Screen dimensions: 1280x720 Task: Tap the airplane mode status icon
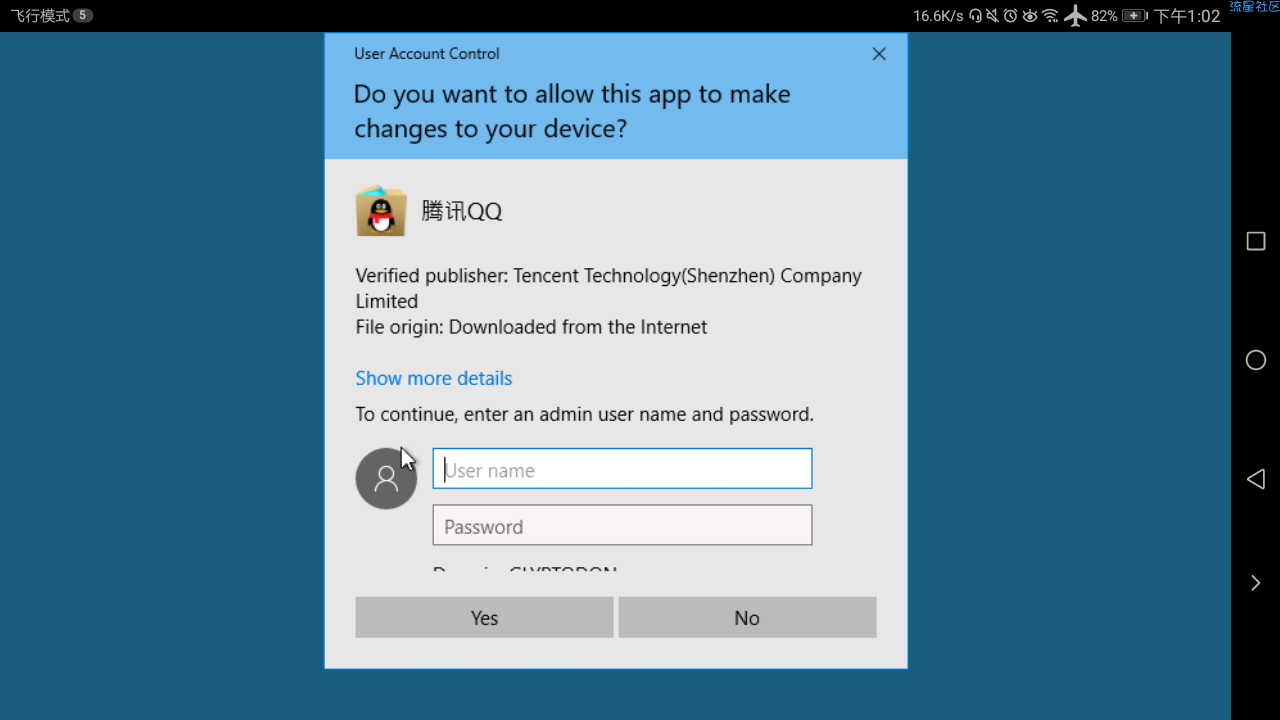tap(1075, 15)
